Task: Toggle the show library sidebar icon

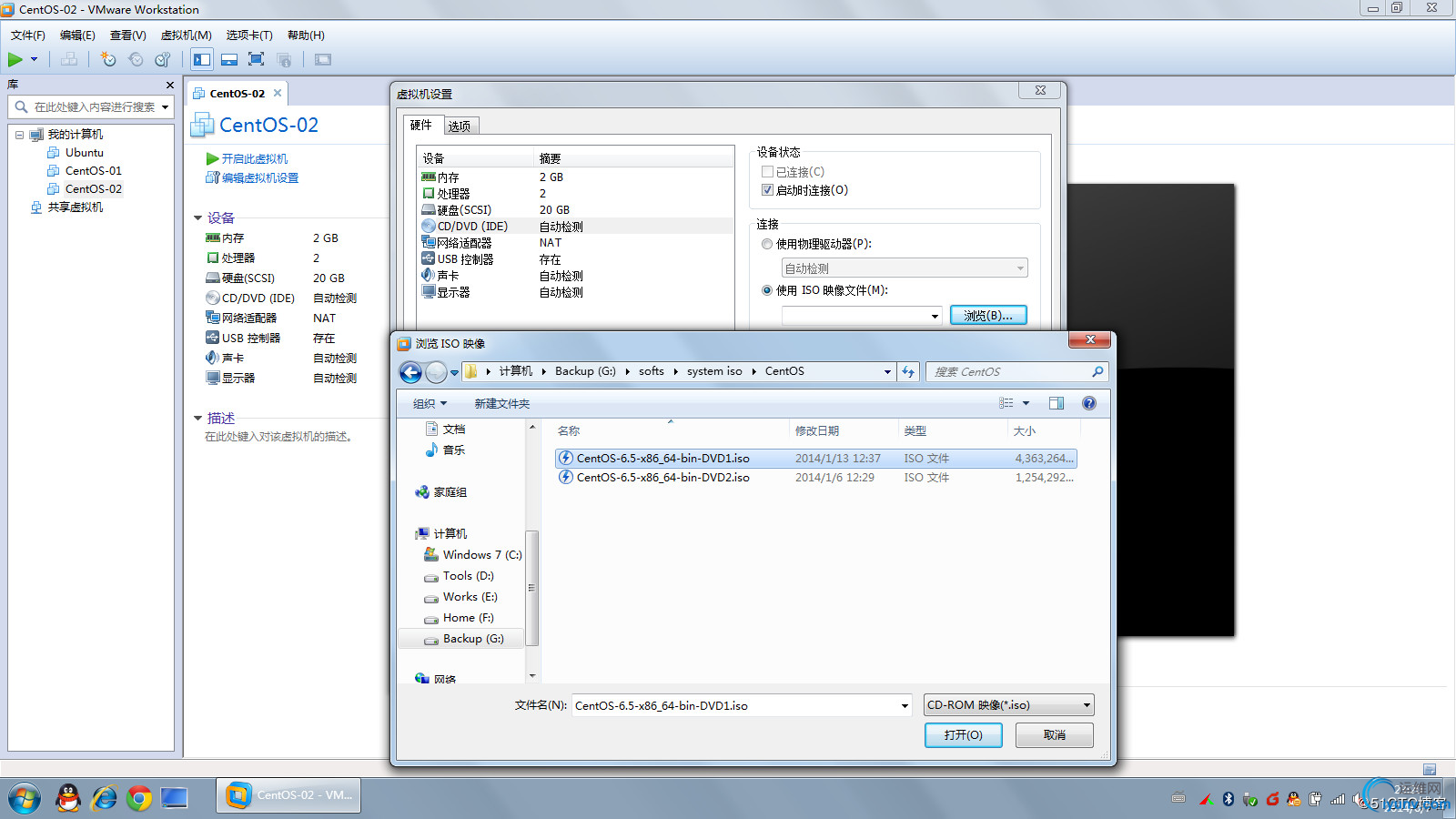Action: pos(202,60)
